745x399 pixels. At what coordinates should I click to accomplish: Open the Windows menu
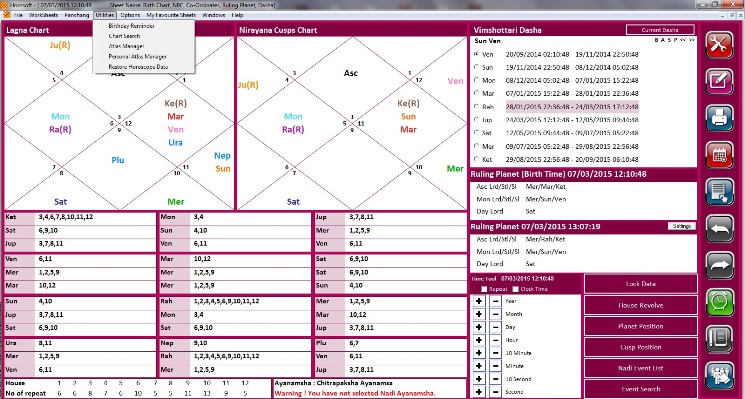[x=214, y=15]
